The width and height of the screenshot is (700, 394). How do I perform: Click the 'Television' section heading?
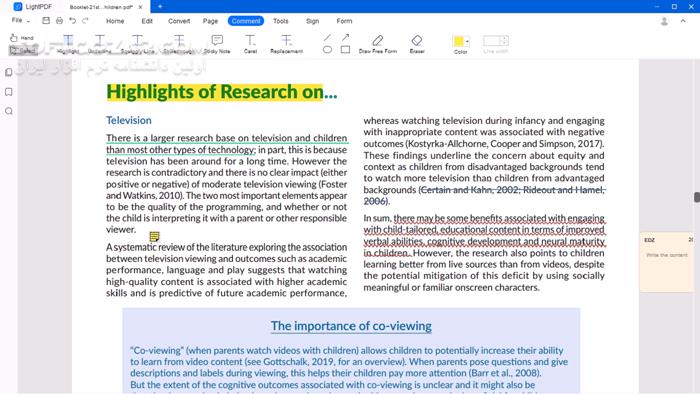pyautogui.click(x=129, y=120)
